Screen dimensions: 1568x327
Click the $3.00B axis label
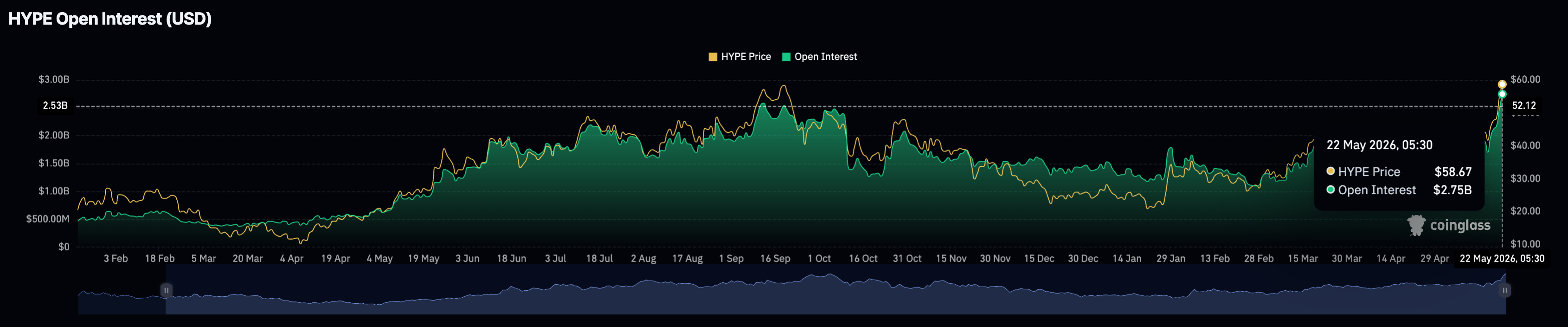[54, 80]
